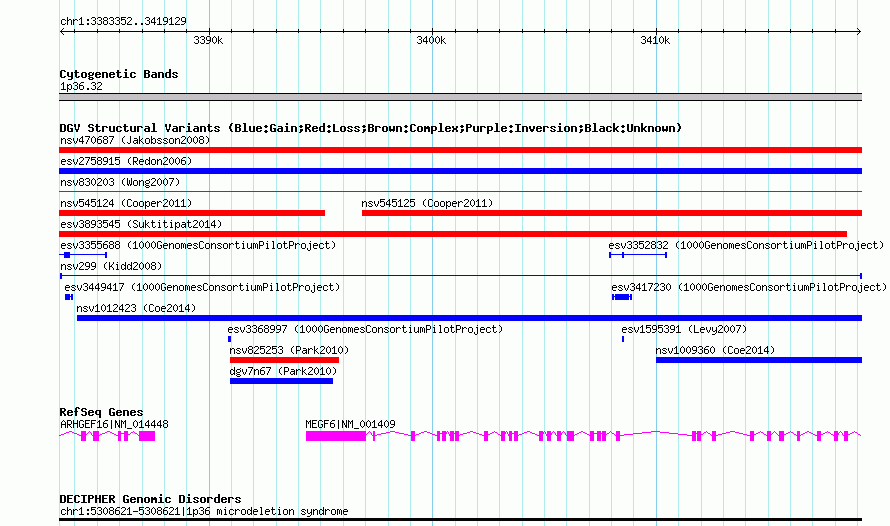Click the esv3355688 variant glyph
The width and height of the screenshot is (890, 526).
coord(83,255)
